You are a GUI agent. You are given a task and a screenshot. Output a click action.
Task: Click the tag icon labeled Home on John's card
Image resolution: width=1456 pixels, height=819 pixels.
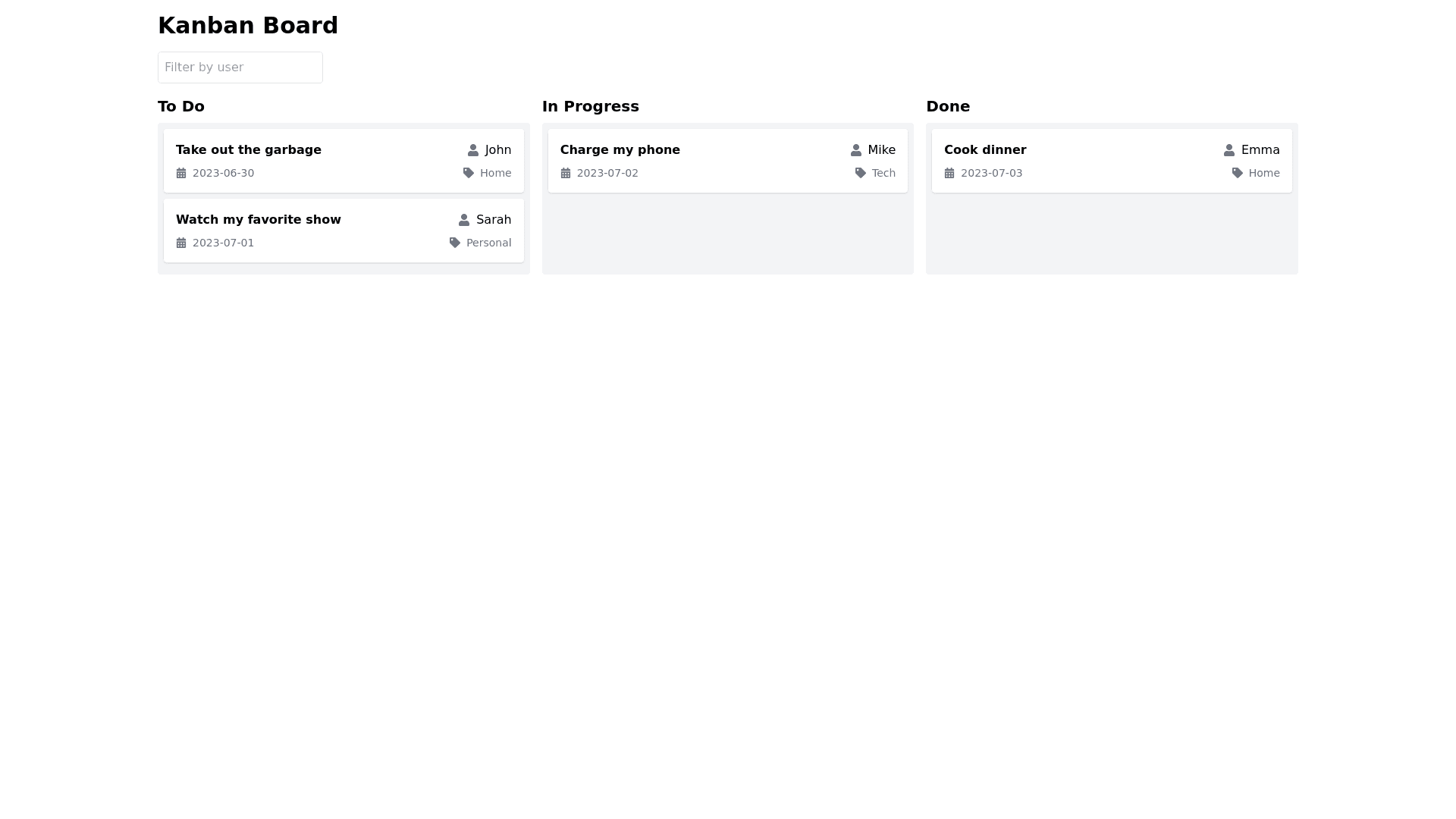point(468,173)
